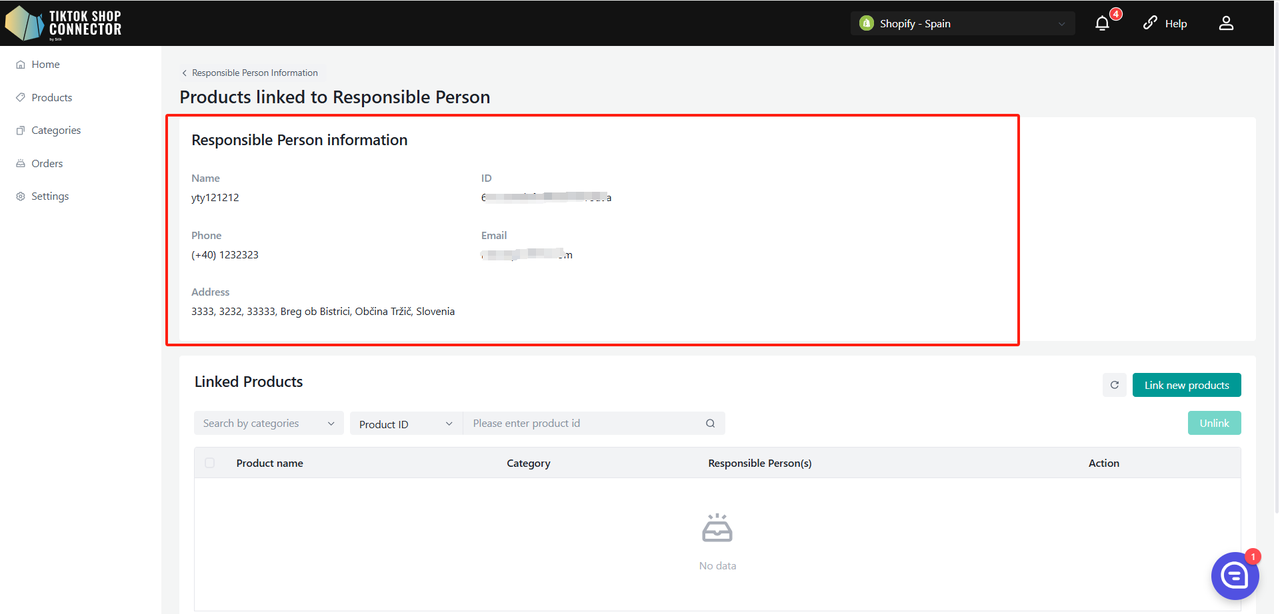Open the notifications bell
Viewport: 1280px width, 614px height.
point(1102,23)
